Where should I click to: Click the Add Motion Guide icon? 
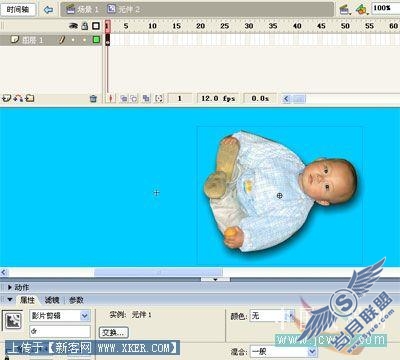coord(18,98)
